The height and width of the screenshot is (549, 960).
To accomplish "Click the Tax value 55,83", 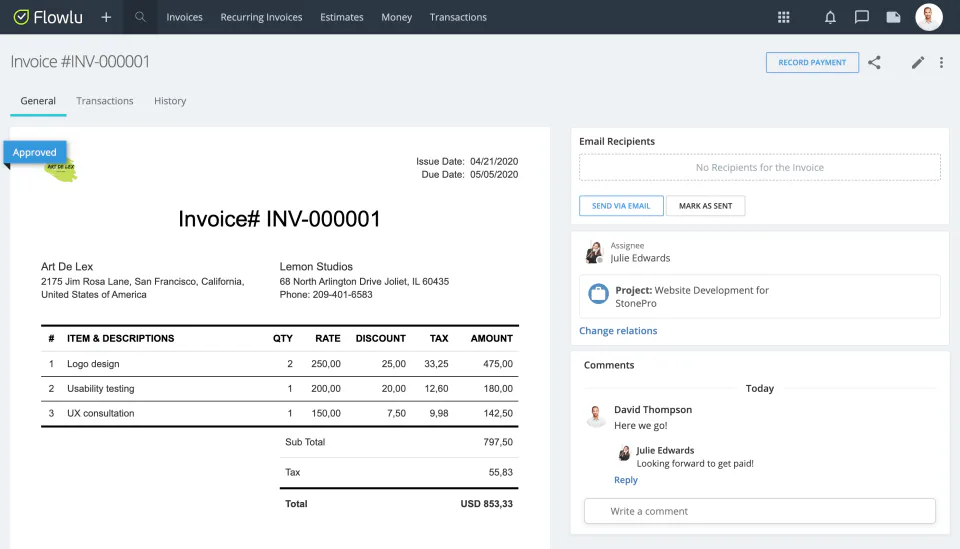I will point(501,472).
